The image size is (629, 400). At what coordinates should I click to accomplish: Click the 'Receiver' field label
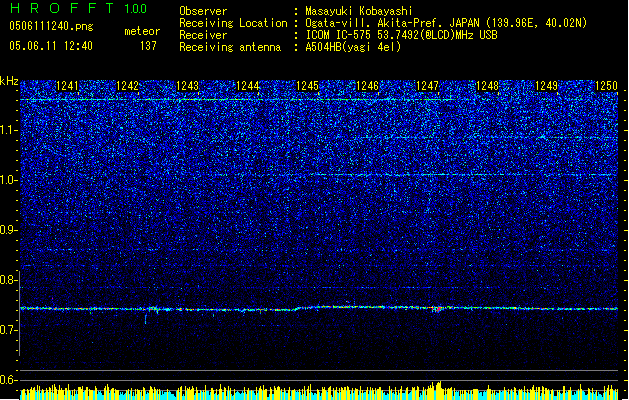tap(203, 35)
